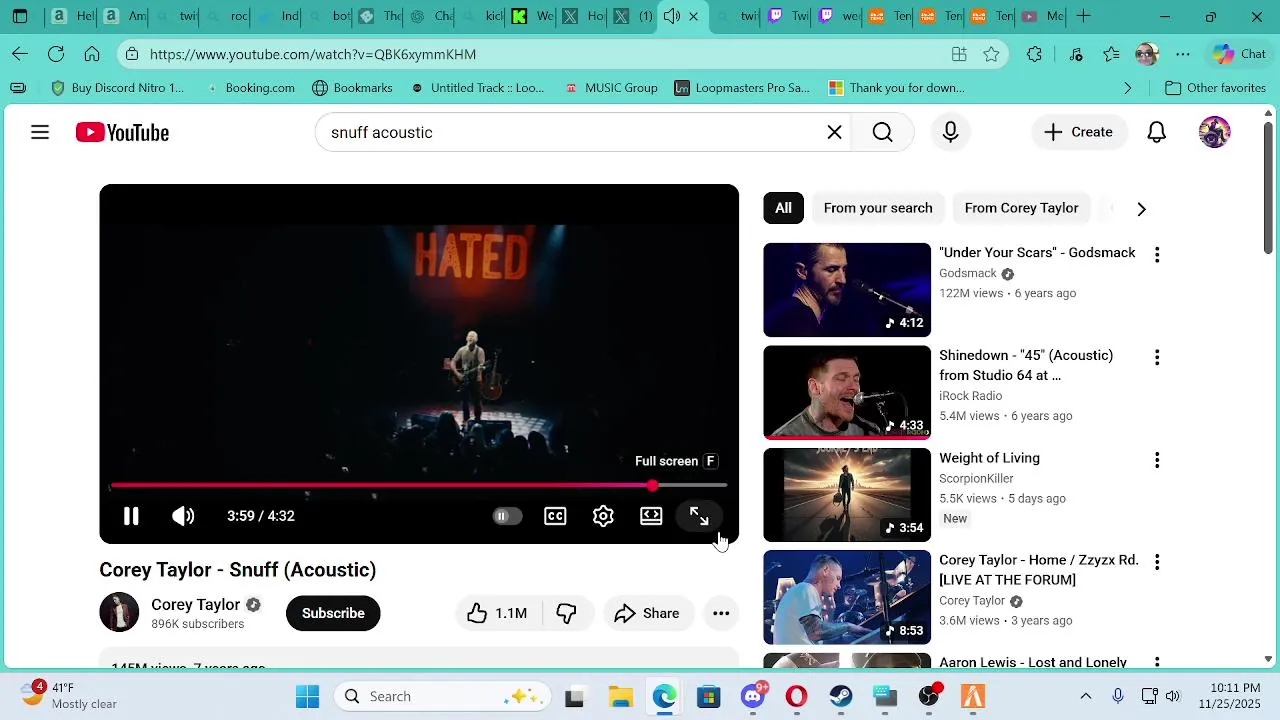Show hidden system tray icons
Screen dimensions: 1280x720
point(1086,696)
